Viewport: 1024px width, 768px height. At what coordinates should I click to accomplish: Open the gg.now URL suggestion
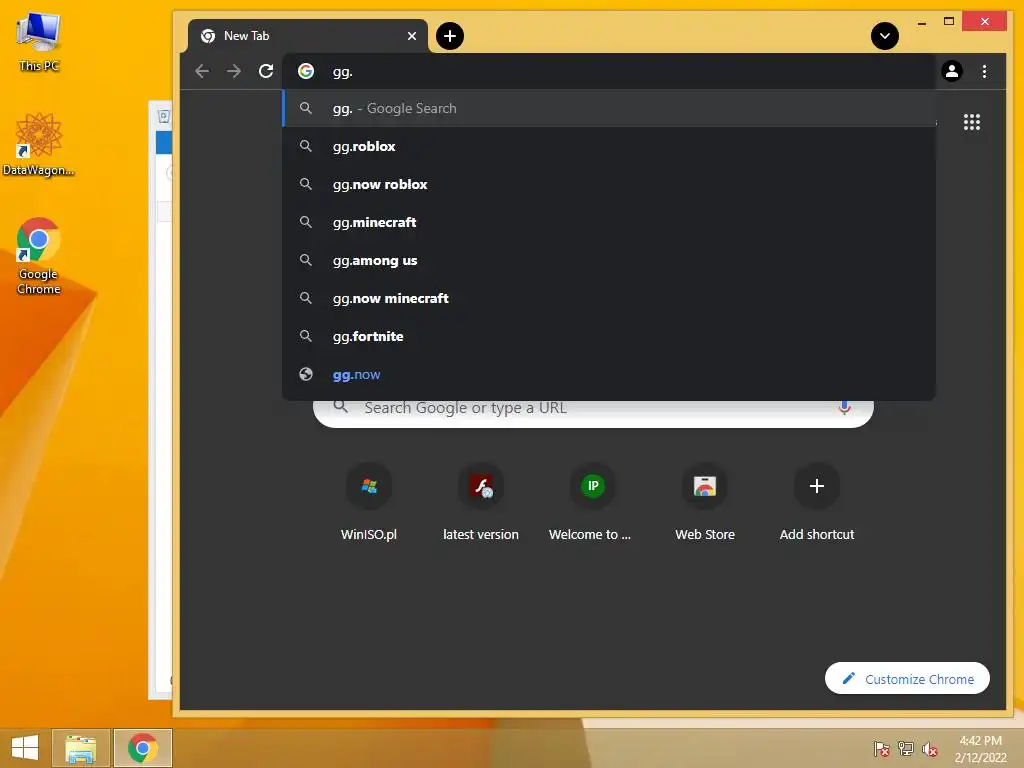click(x=609, y=374)
